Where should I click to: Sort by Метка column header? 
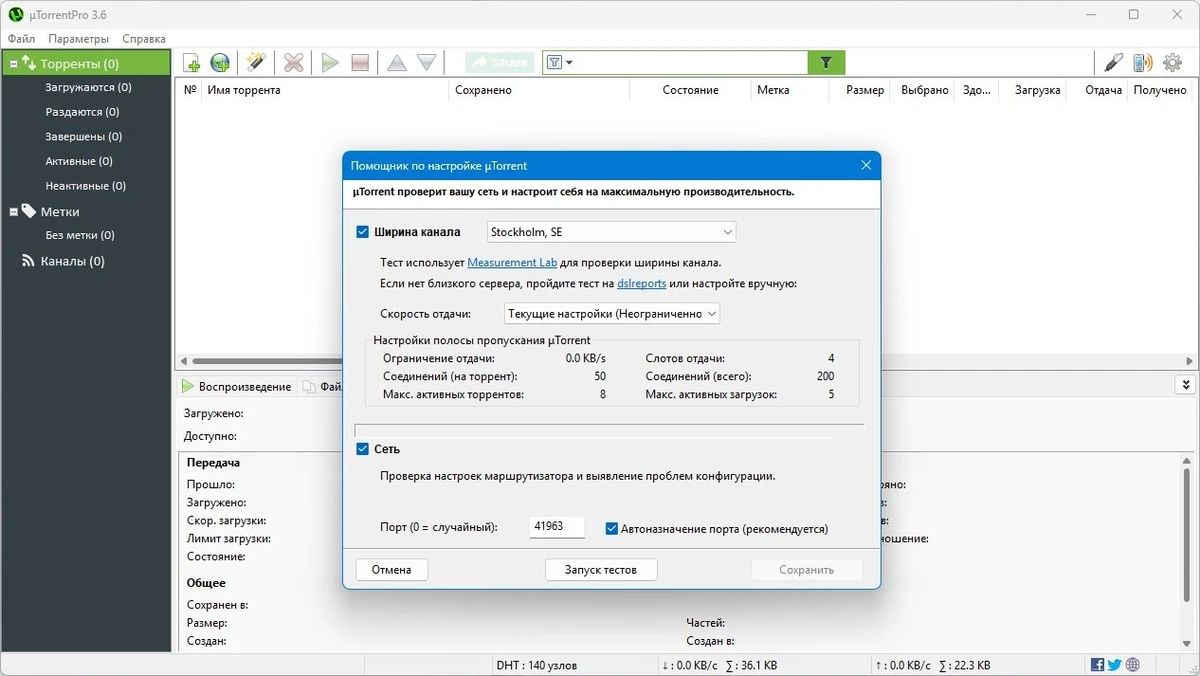tap(773, 90)
